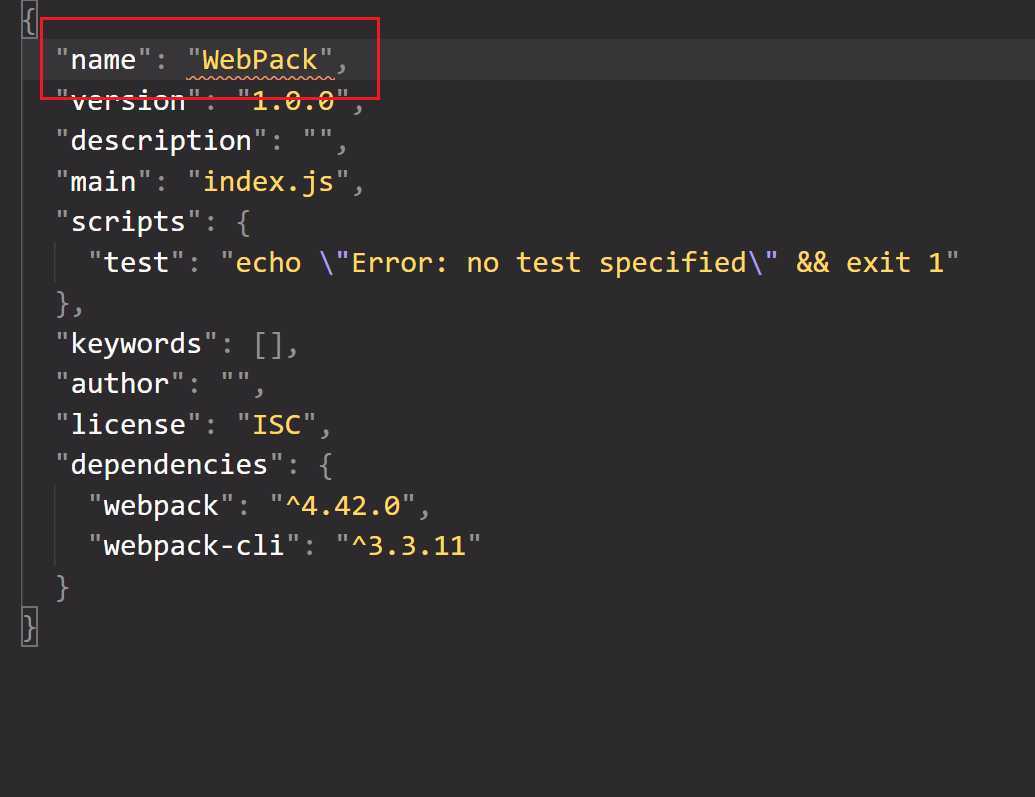1035x797 pixels.
Task: Click the empty keywords array brackets
Action: pyautogui.click(x=268, y=344)
